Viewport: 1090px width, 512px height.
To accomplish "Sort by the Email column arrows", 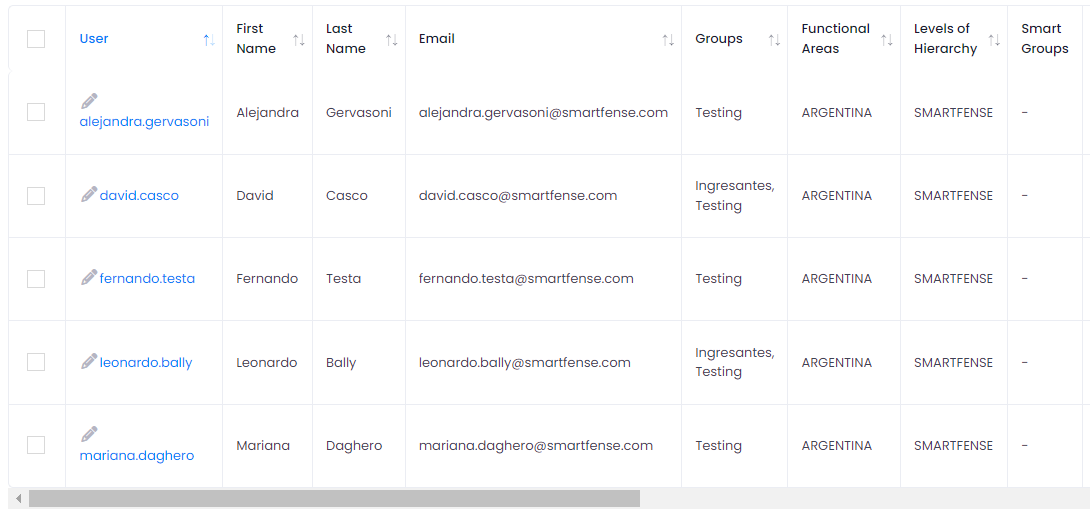I will tap(668, 40).
